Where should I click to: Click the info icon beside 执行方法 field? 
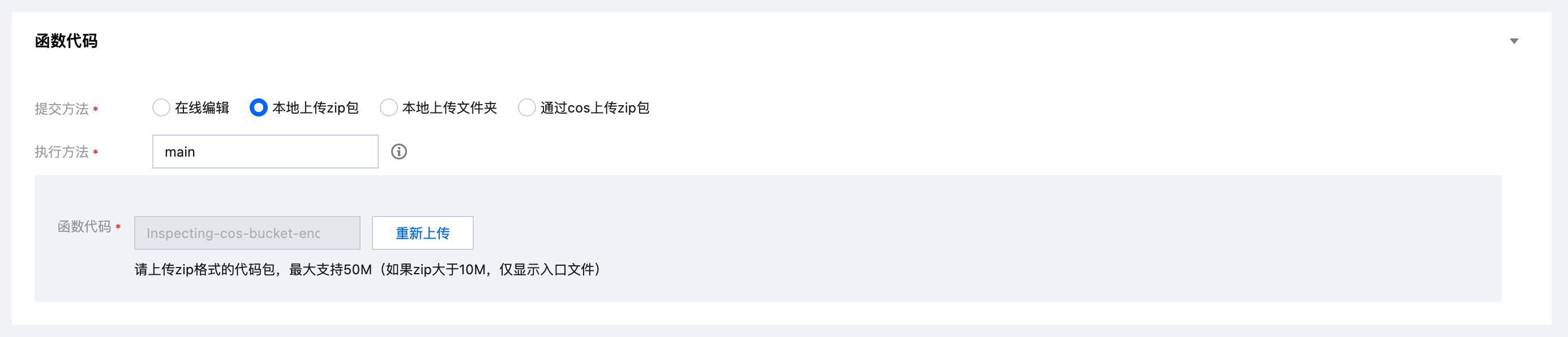coord(399,152)
